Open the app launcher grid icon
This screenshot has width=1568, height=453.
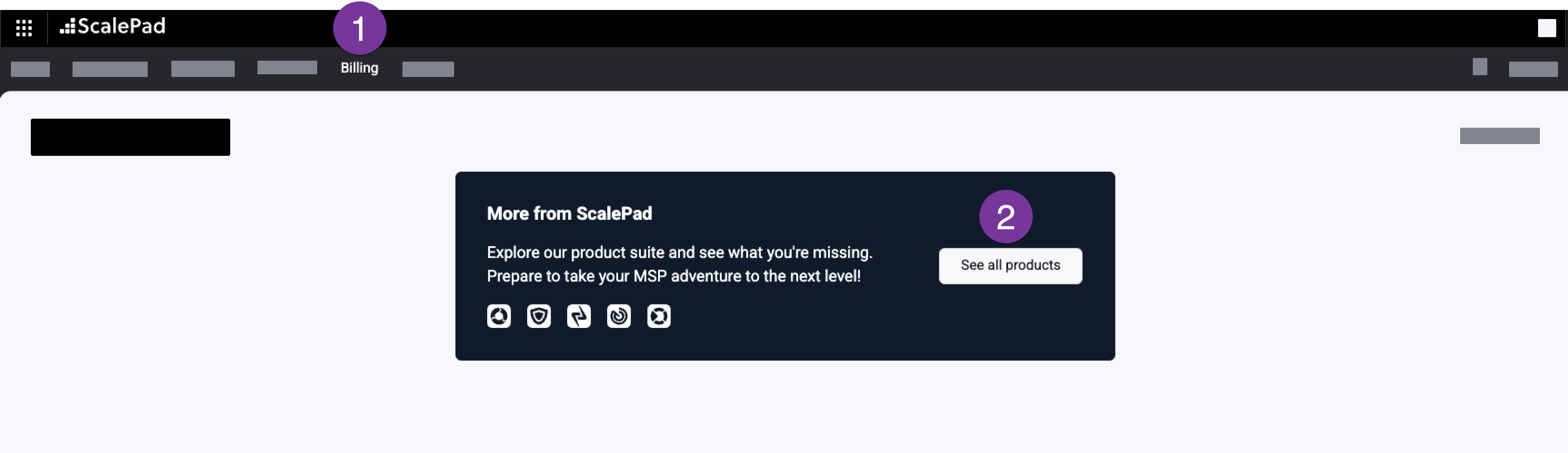point(24,27)
